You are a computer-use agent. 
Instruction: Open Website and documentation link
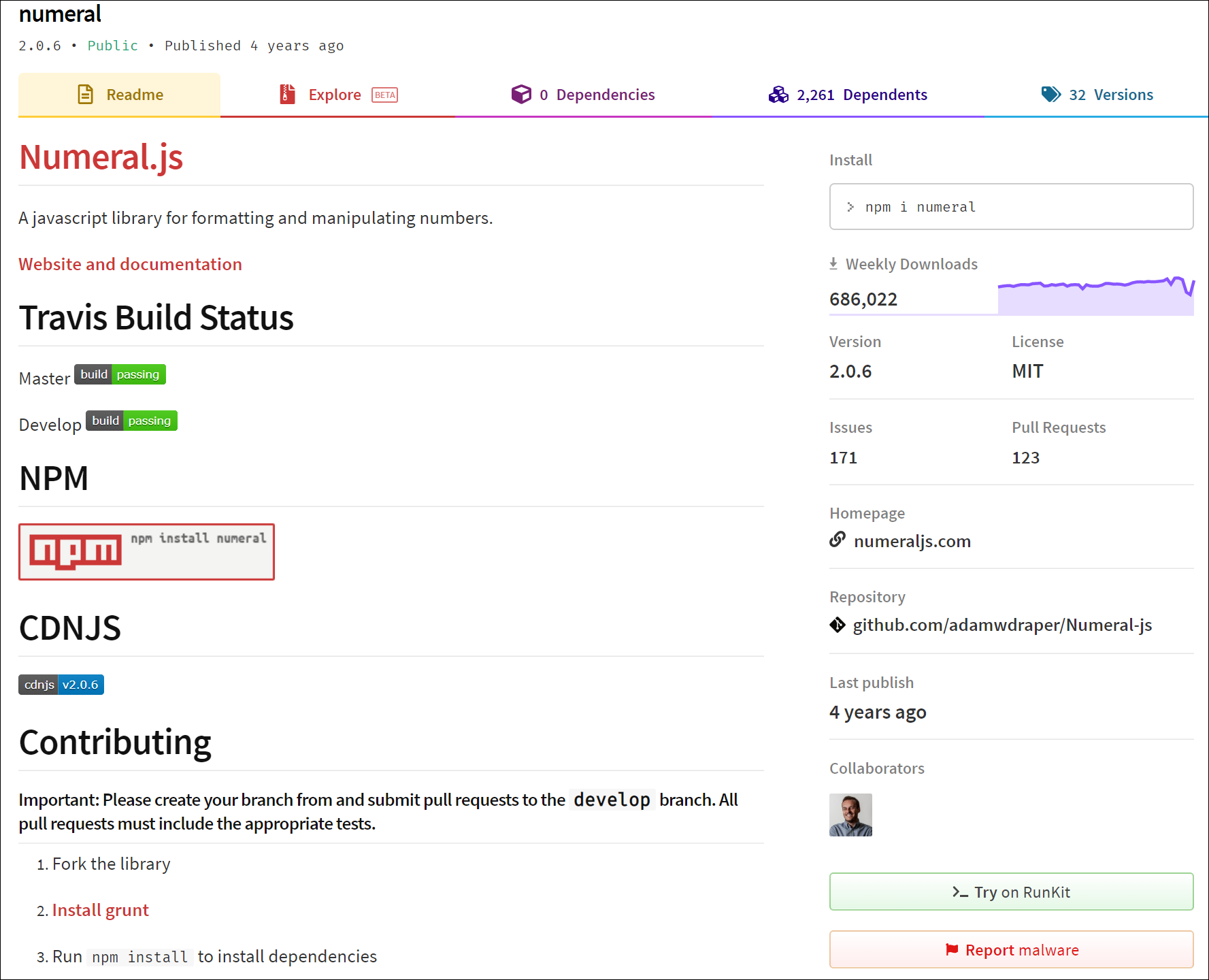pyautogui.click(x=130, y=264)
